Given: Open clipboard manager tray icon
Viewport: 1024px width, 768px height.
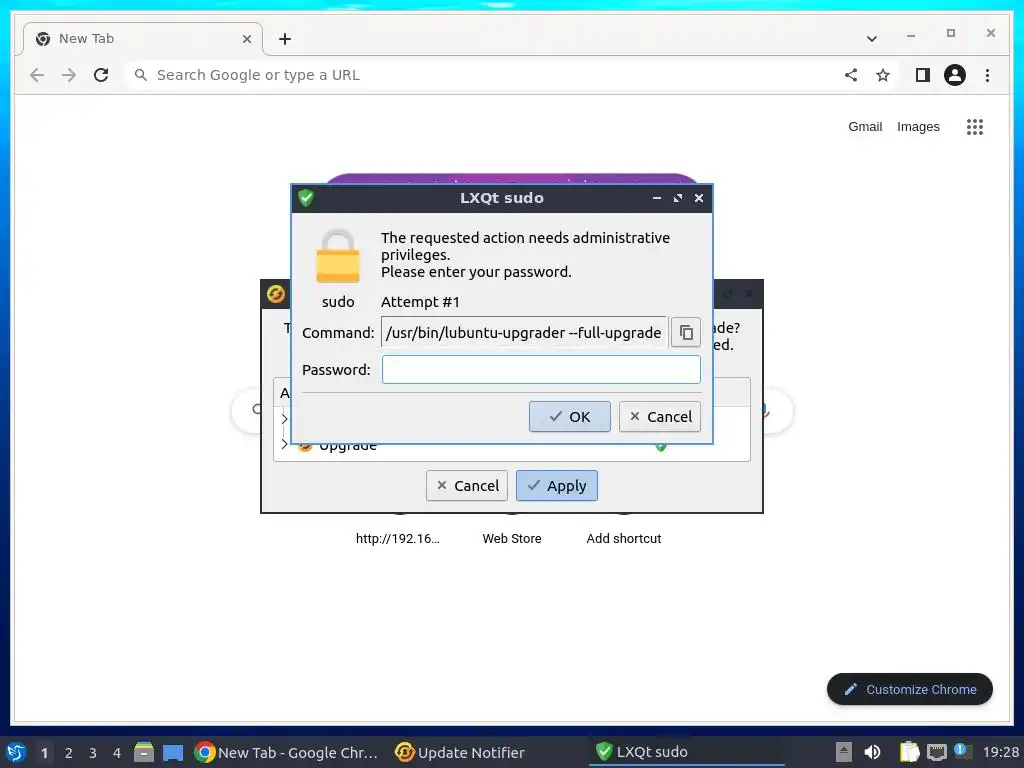Looking at the screenshot, I should tap(909, 752).
